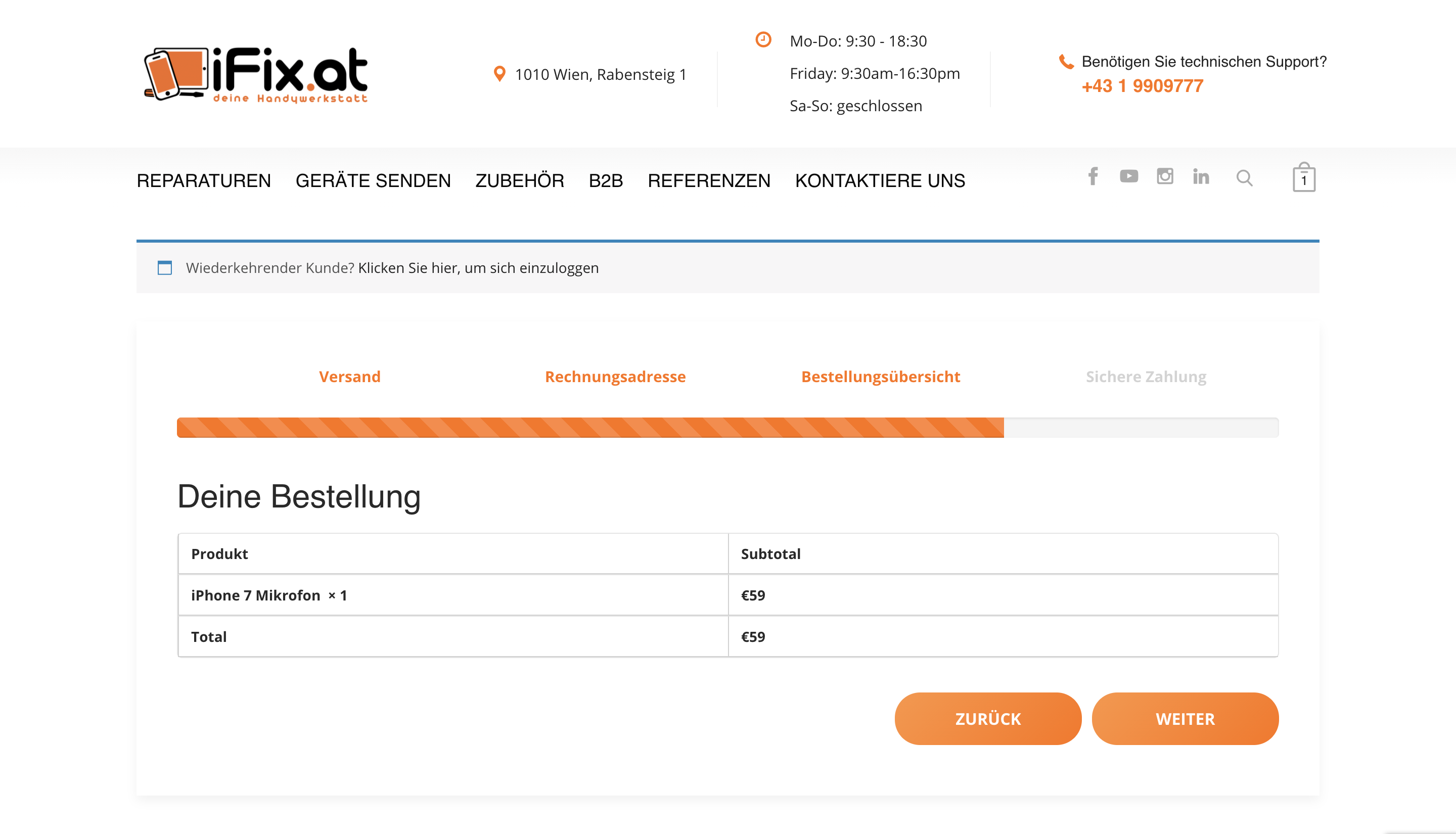The width and height of the screenshot is (1456, 834).
Task: Click the €59 subtotal in iPhone row
Action: [753, 596]
